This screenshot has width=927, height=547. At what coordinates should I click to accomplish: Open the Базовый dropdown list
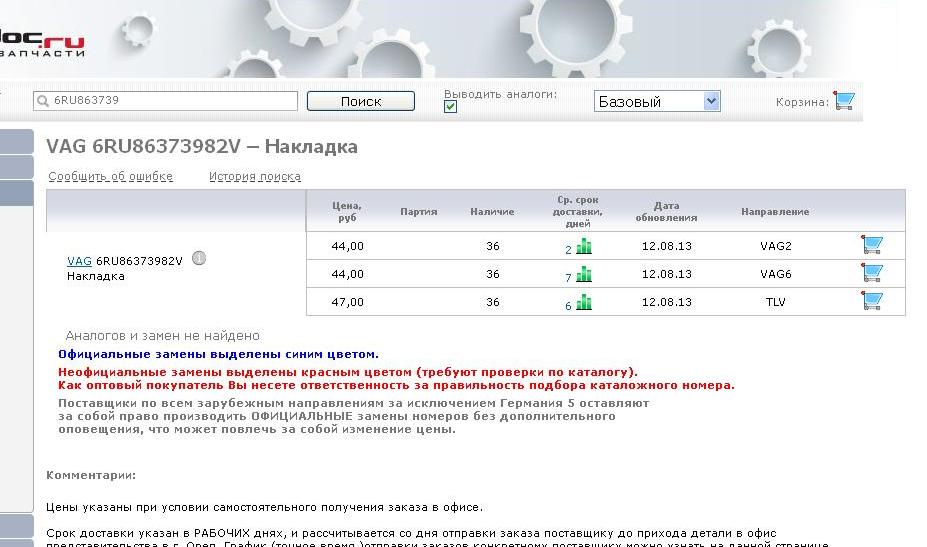pos(711,101)
